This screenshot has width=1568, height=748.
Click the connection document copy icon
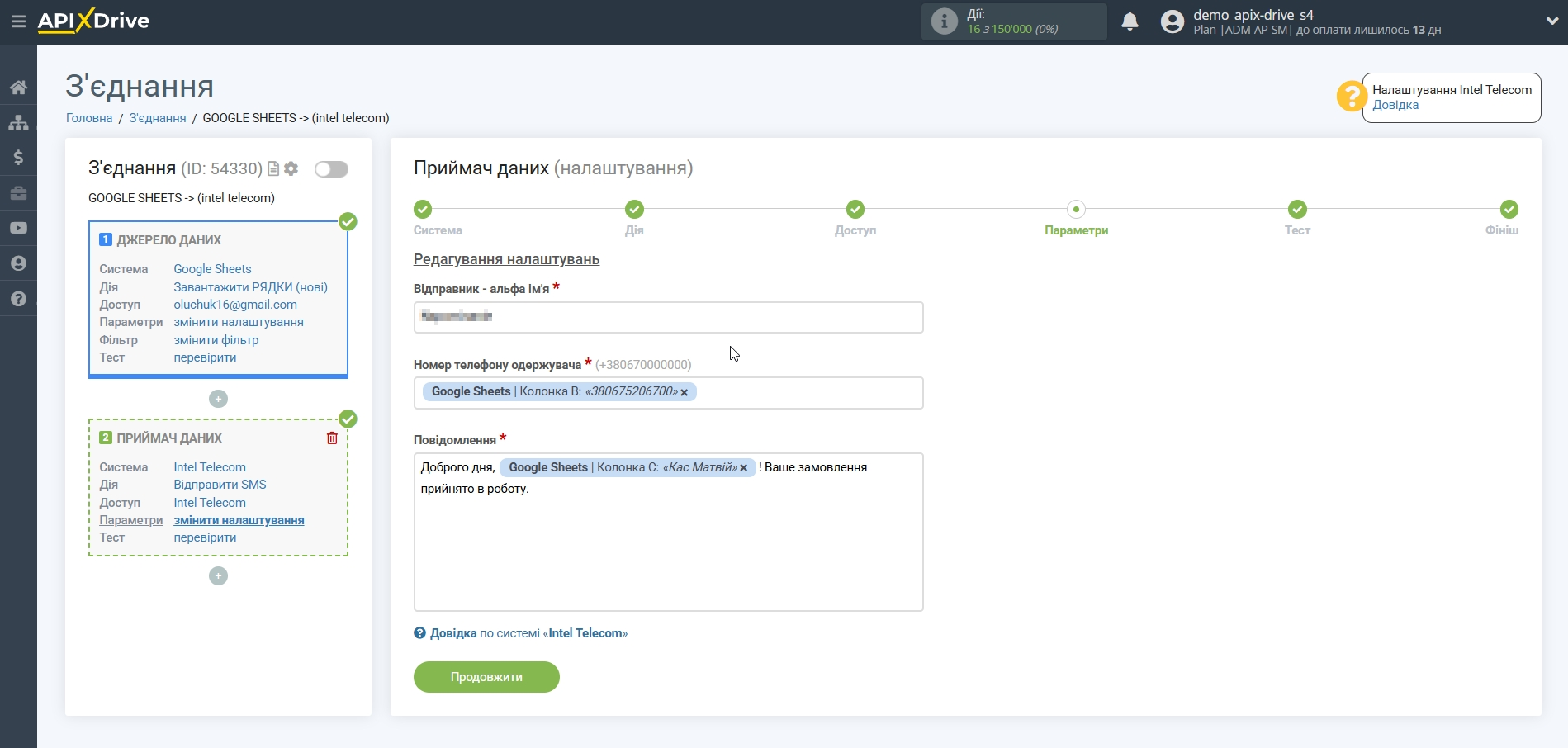pos(273,168)
